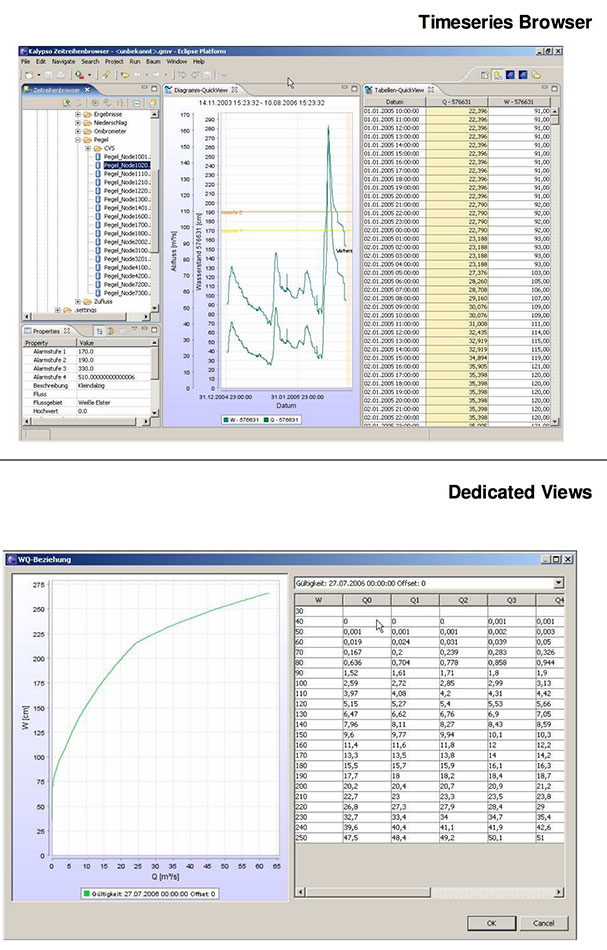Switch to the Zeitreihenbrowser tab
This screenshot has height=950, width=607.
coord(56,90)
